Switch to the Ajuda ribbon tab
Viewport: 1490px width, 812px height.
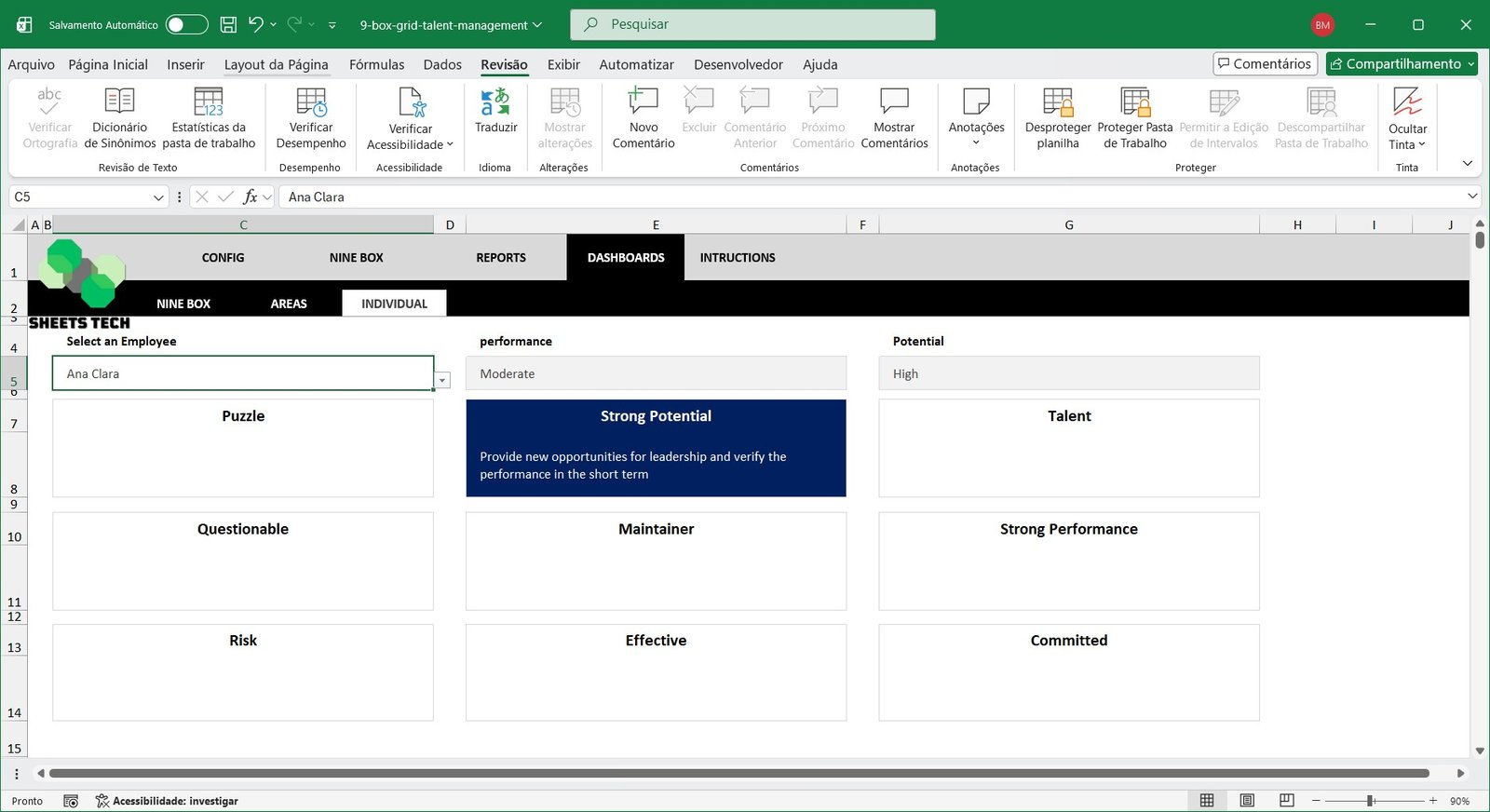820,64
